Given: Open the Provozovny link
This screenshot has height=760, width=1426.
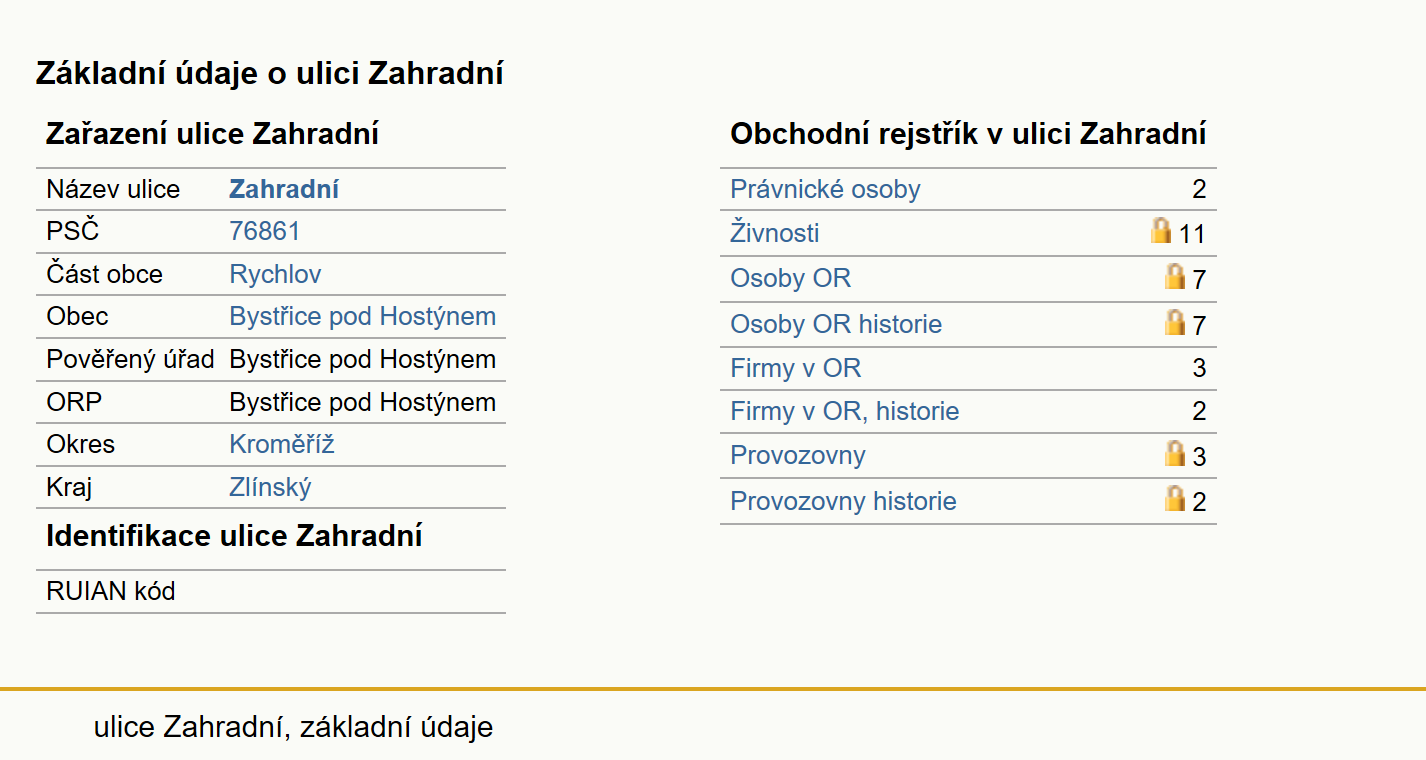Looking at the screenshot, I should pos(798,455).
